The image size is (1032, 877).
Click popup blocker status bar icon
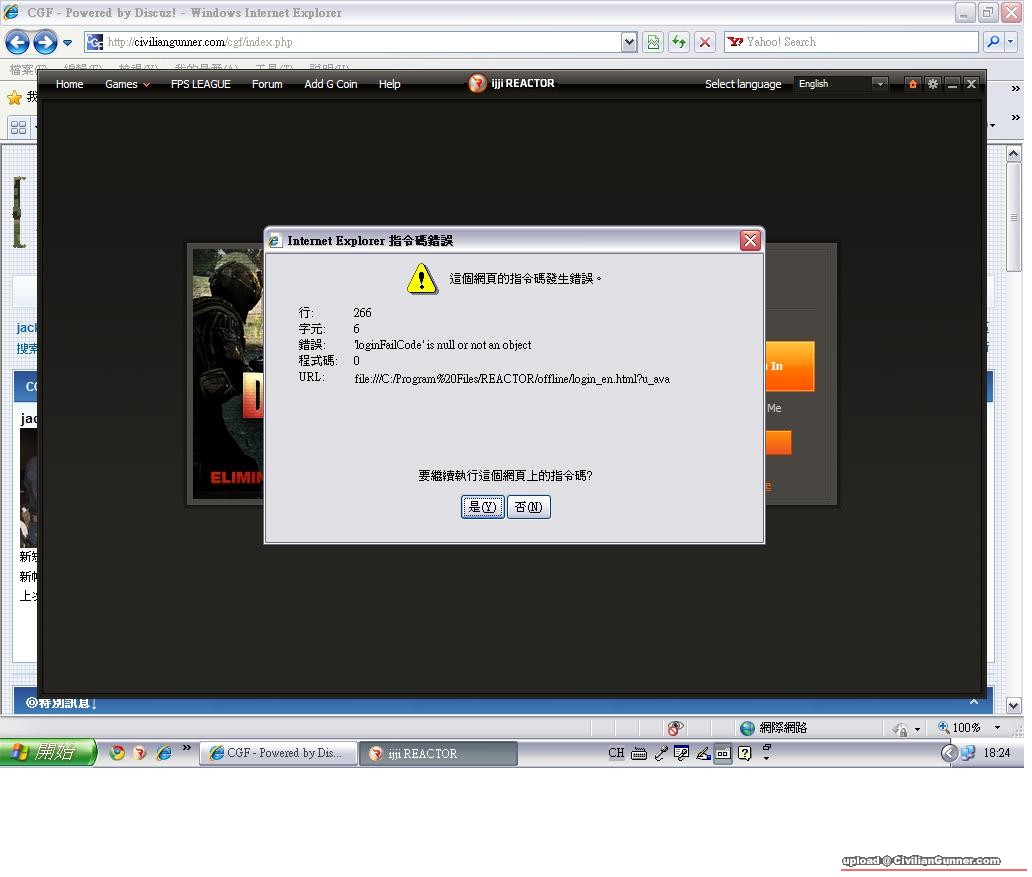pos(676,728)
